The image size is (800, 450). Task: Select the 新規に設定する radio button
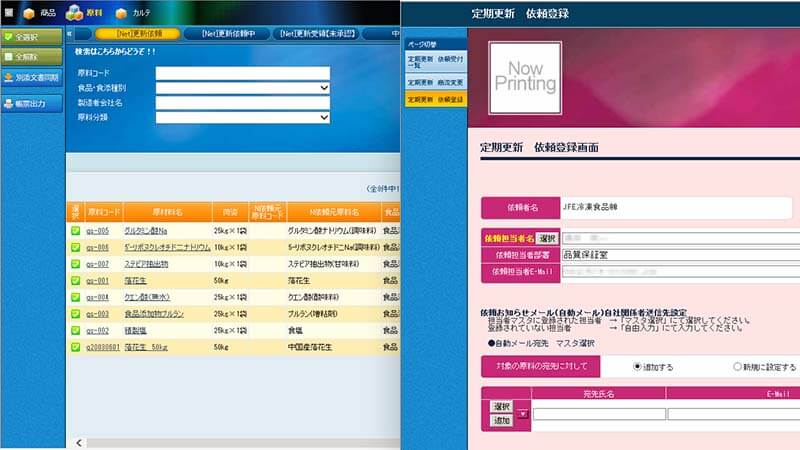click(x=738, y=366)
